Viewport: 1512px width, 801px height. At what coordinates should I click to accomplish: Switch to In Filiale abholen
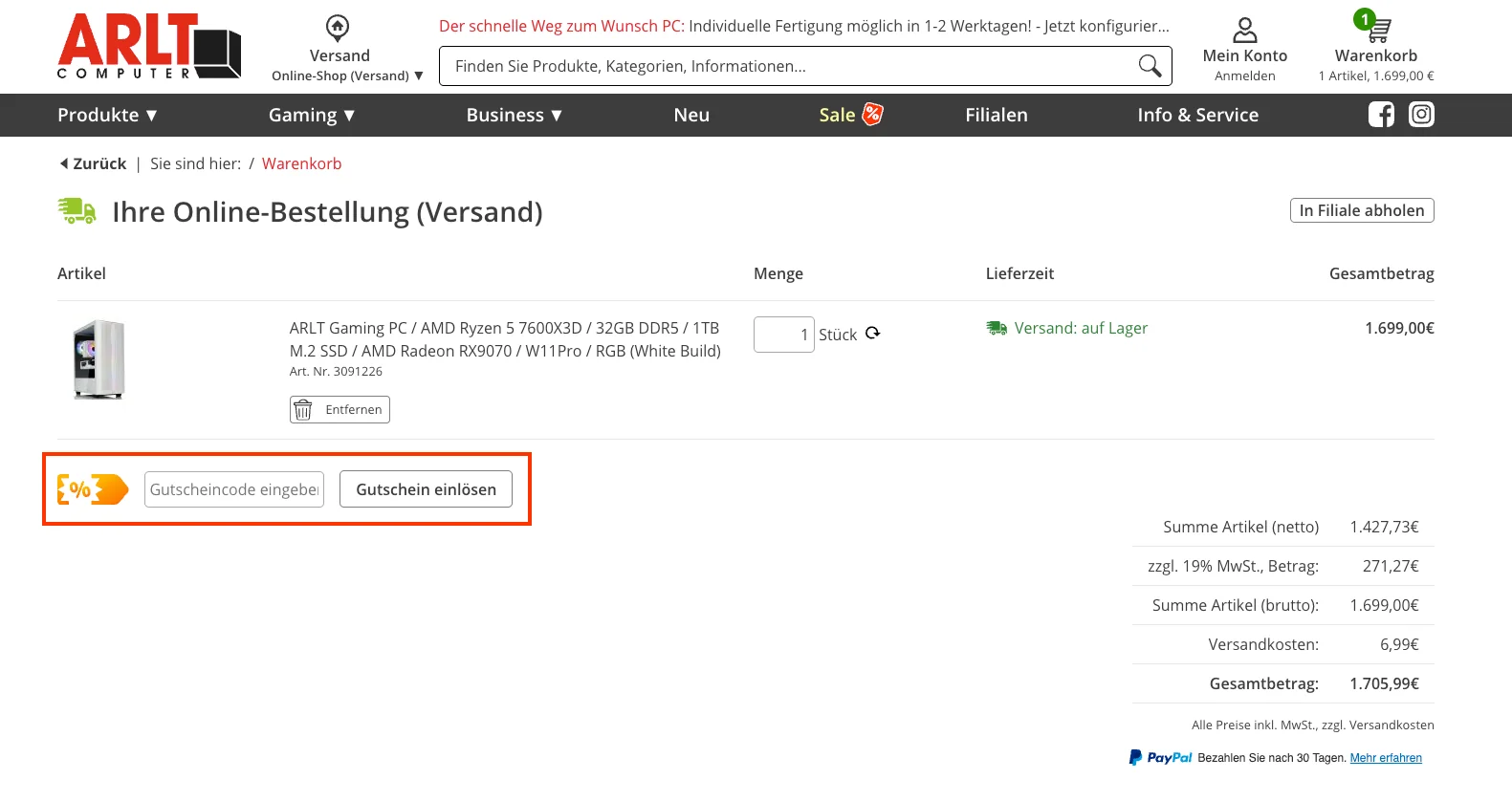[1361, 210]
